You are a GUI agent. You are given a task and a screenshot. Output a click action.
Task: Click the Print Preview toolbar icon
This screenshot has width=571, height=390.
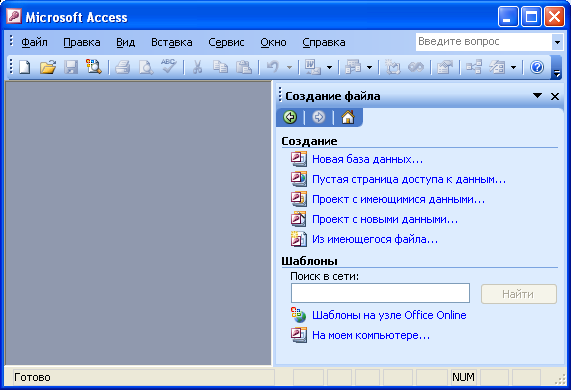click(146, 67)
